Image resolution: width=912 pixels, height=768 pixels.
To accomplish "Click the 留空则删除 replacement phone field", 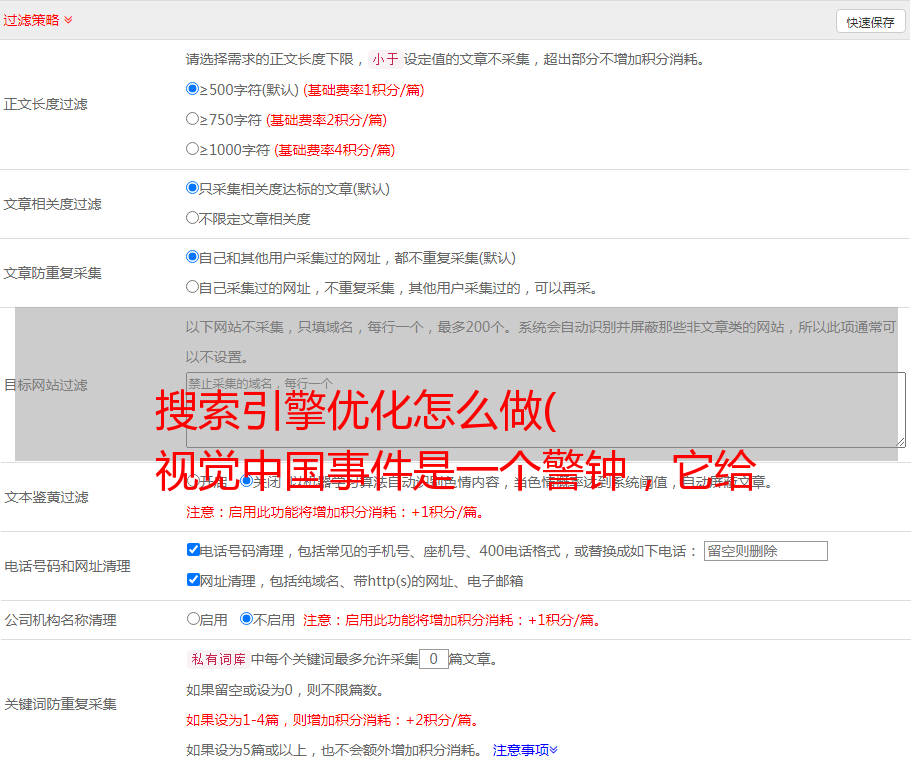I will pos(765,551).
